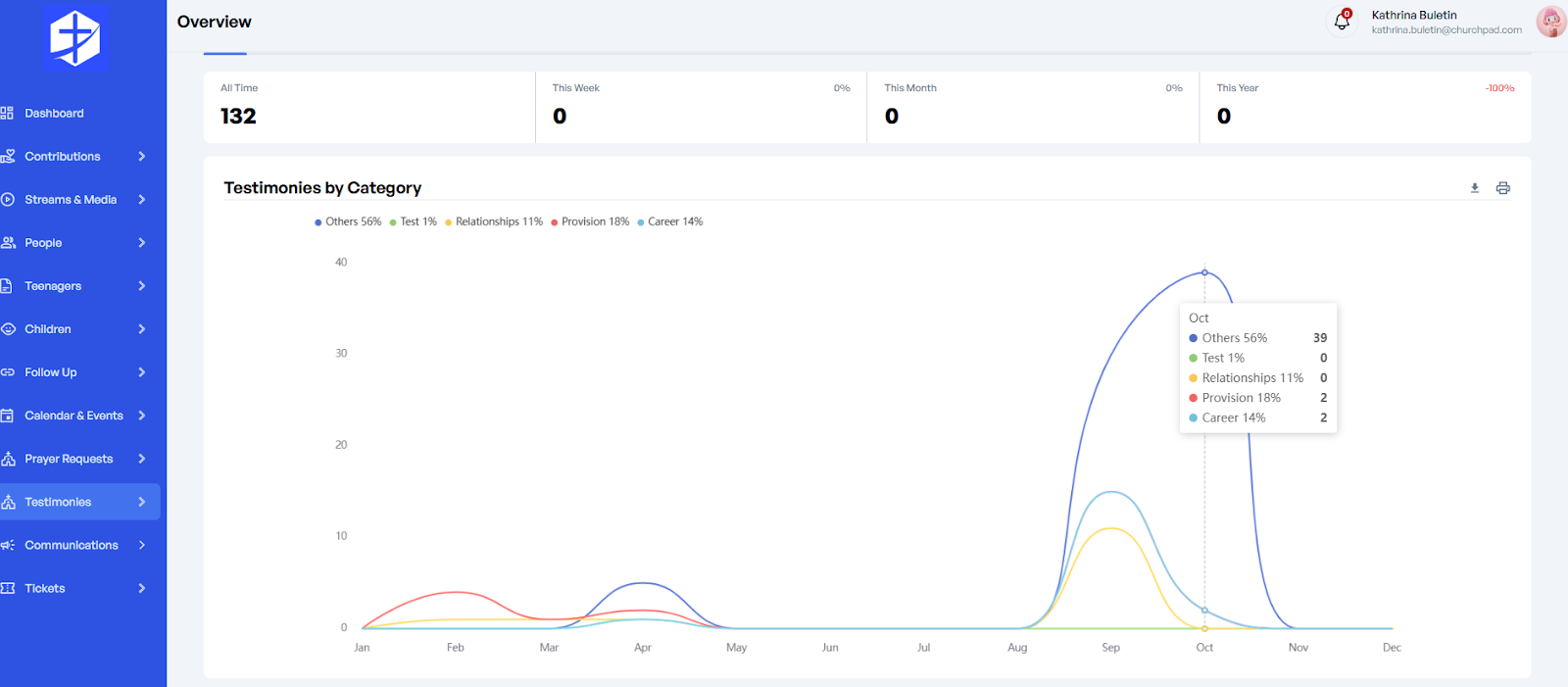Open the notifications bell
1568x687 pixels.
[1342, 21]
